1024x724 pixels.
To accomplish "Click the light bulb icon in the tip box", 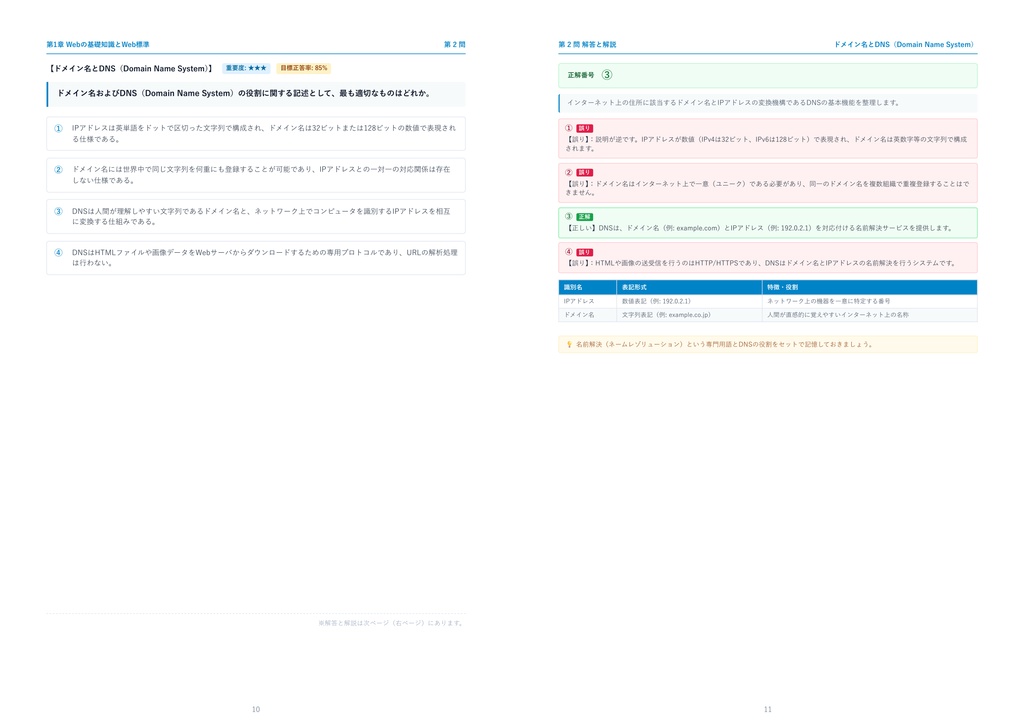I will 569,344.
